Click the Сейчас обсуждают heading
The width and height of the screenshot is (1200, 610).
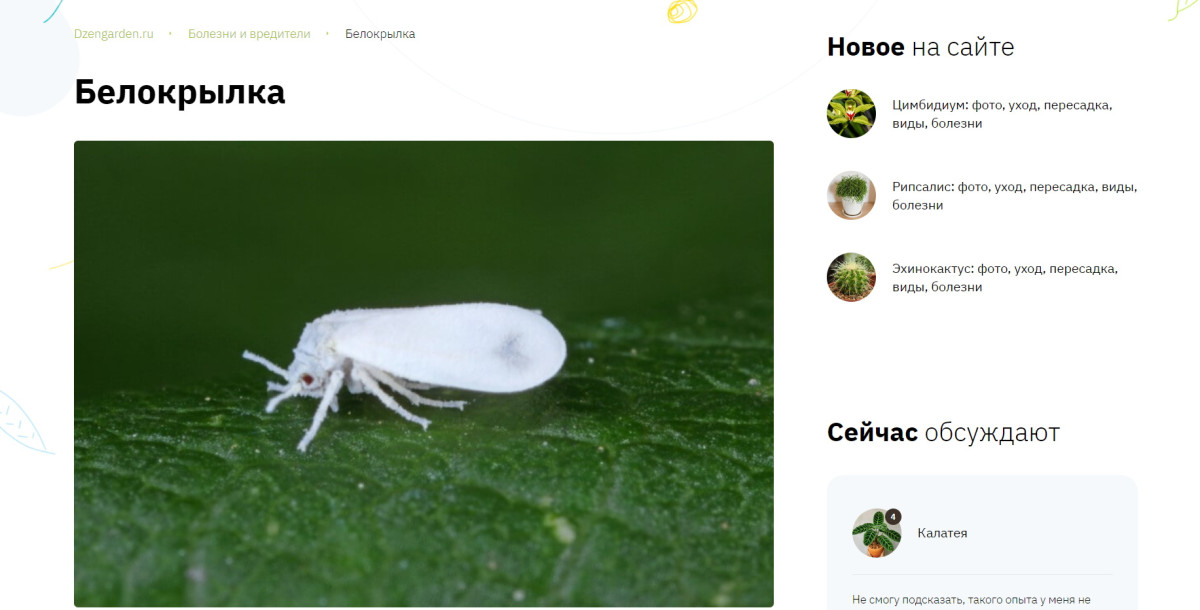tap(943, 432)
